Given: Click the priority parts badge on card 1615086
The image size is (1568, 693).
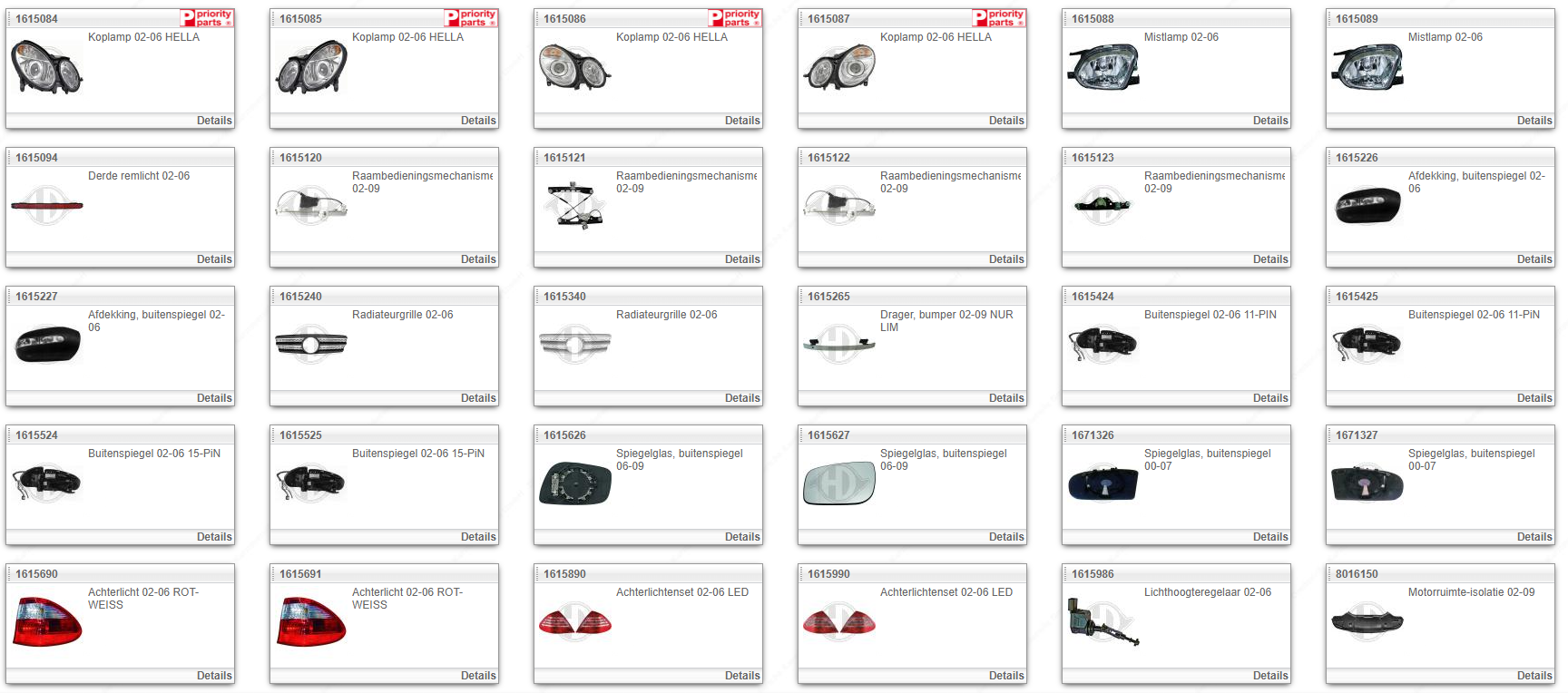Looking at the screenshot, I should [735, 17].
